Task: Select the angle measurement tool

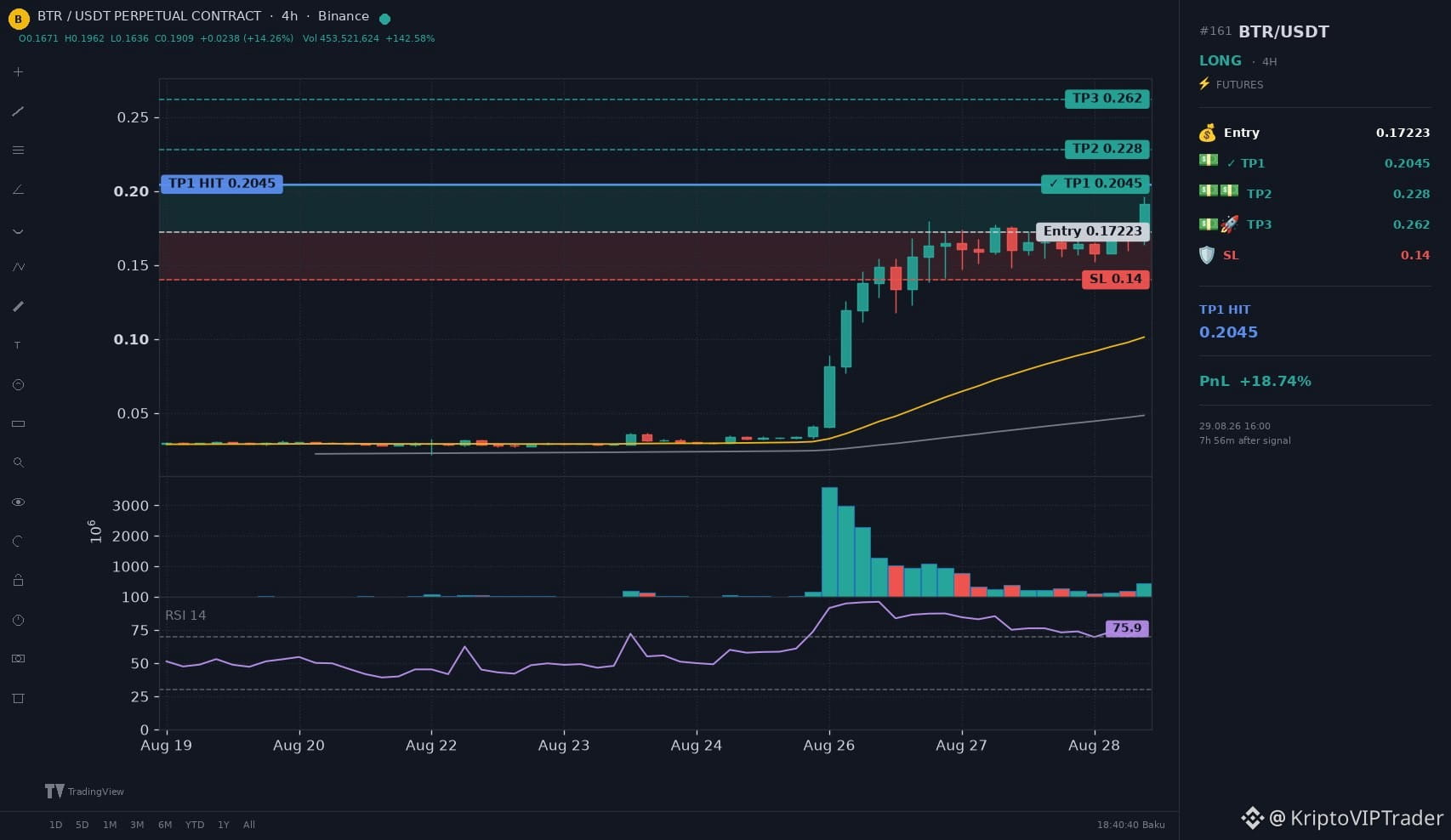Action: coord(18,190)
